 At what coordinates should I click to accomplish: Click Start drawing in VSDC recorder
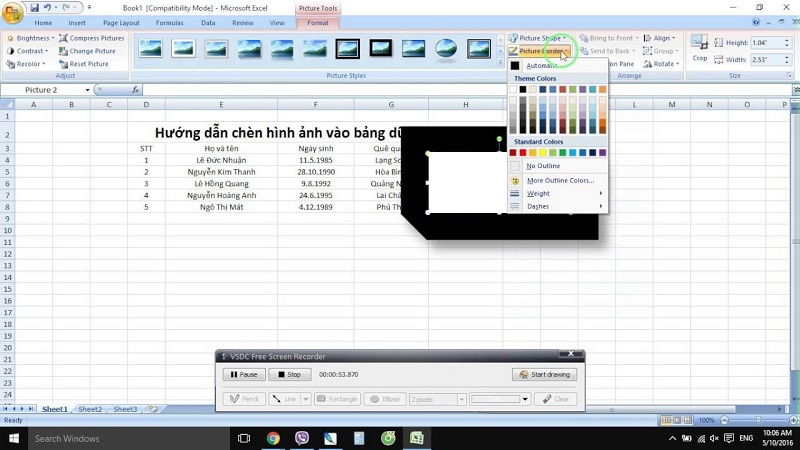pyautogui.click(x=544, y=374)
